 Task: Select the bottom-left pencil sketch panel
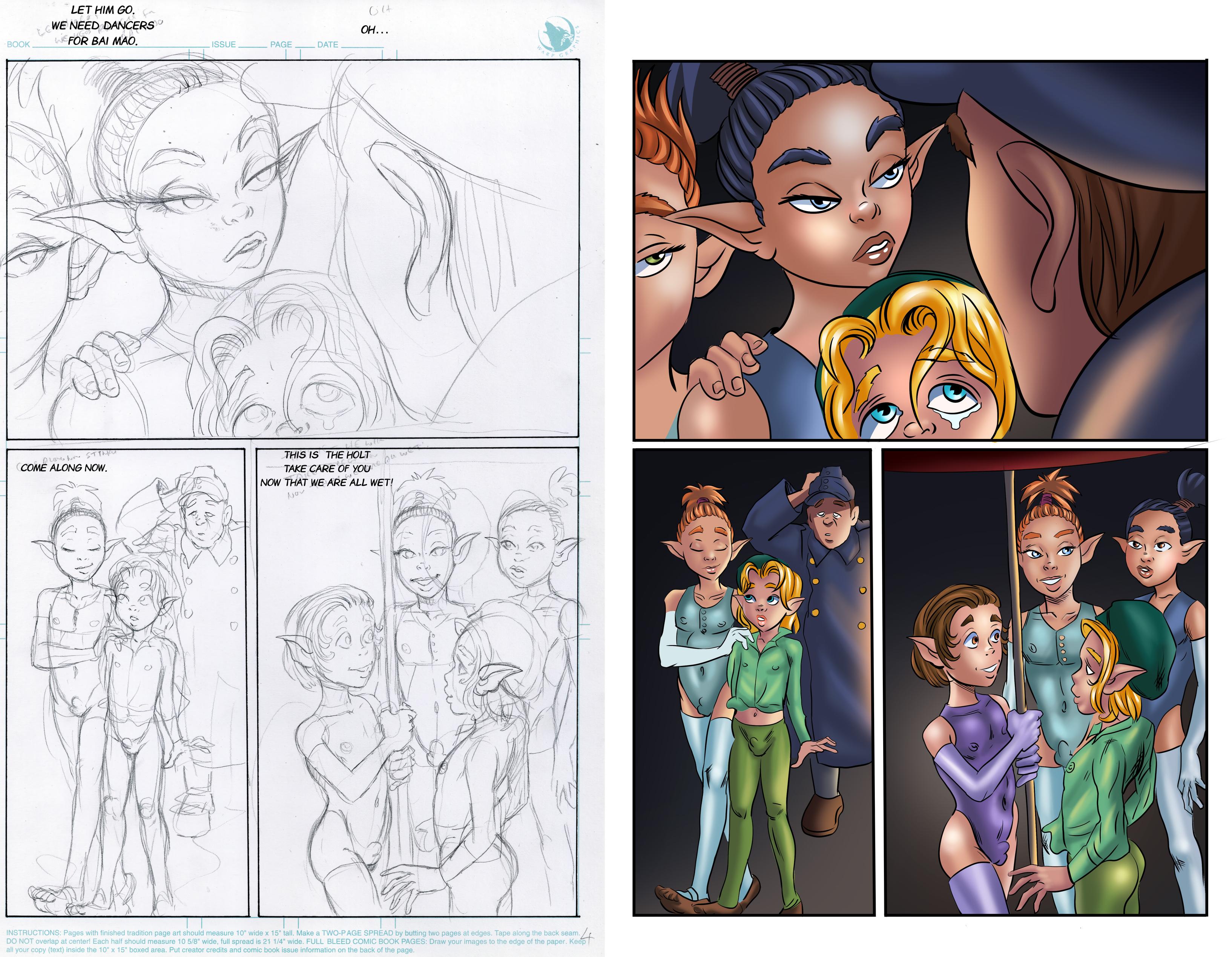(127, 682)
